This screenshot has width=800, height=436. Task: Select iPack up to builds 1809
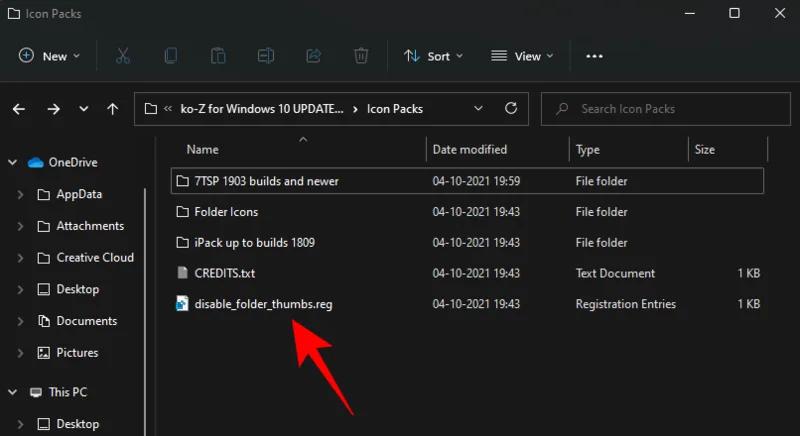pos(255,242)
